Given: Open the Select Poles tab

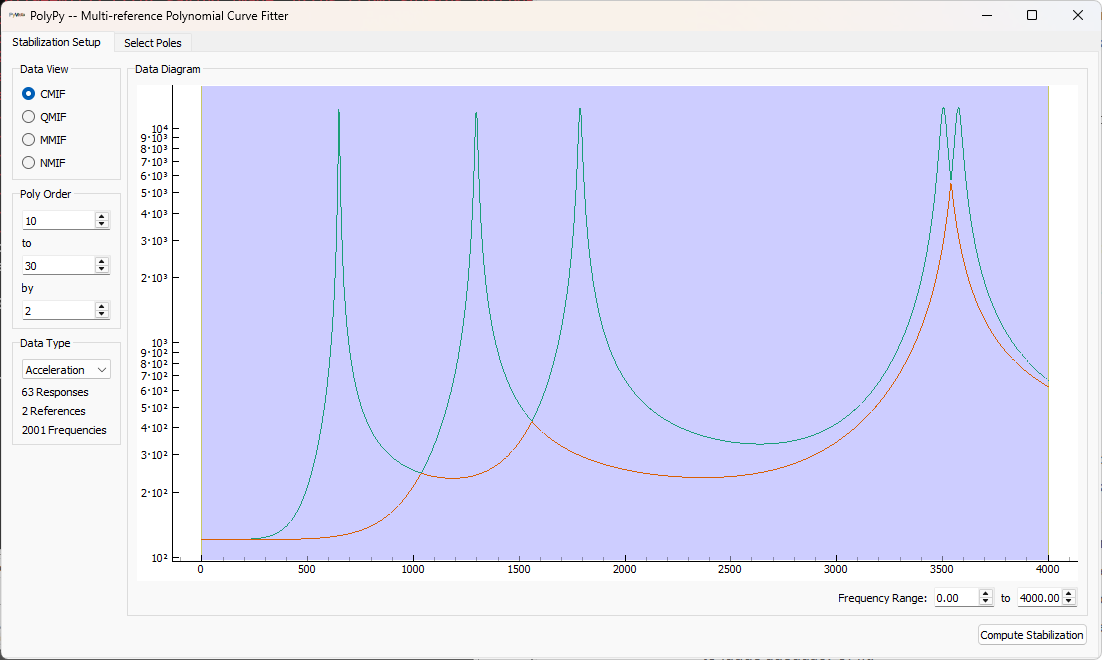Looking at the screenshot, I should tap(152, 43).
